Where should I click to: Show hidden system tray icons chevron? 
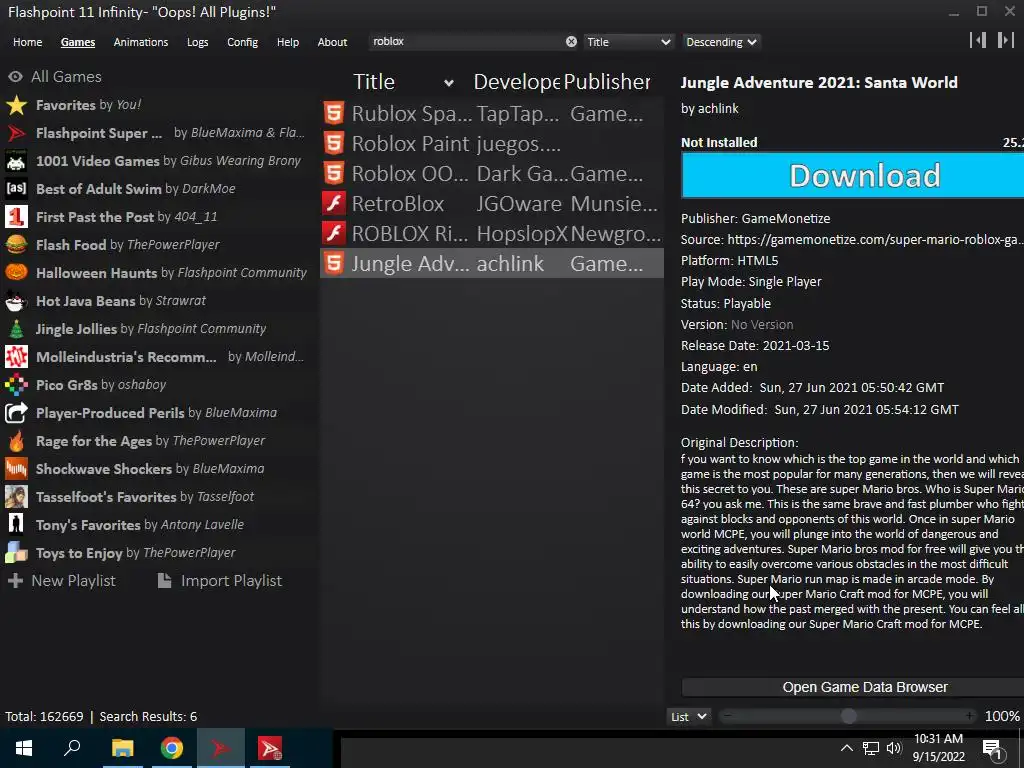coord(846,748)
